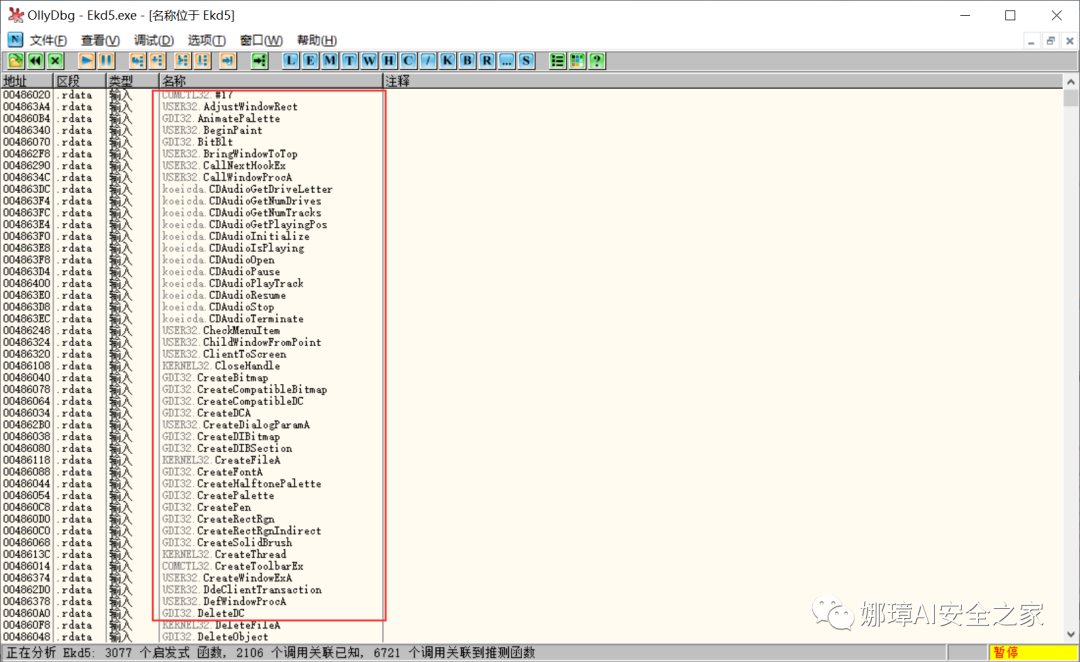Open the 选项(T) menu
Viewport: 1080px width, 662px height.
(x=207, y=41)
